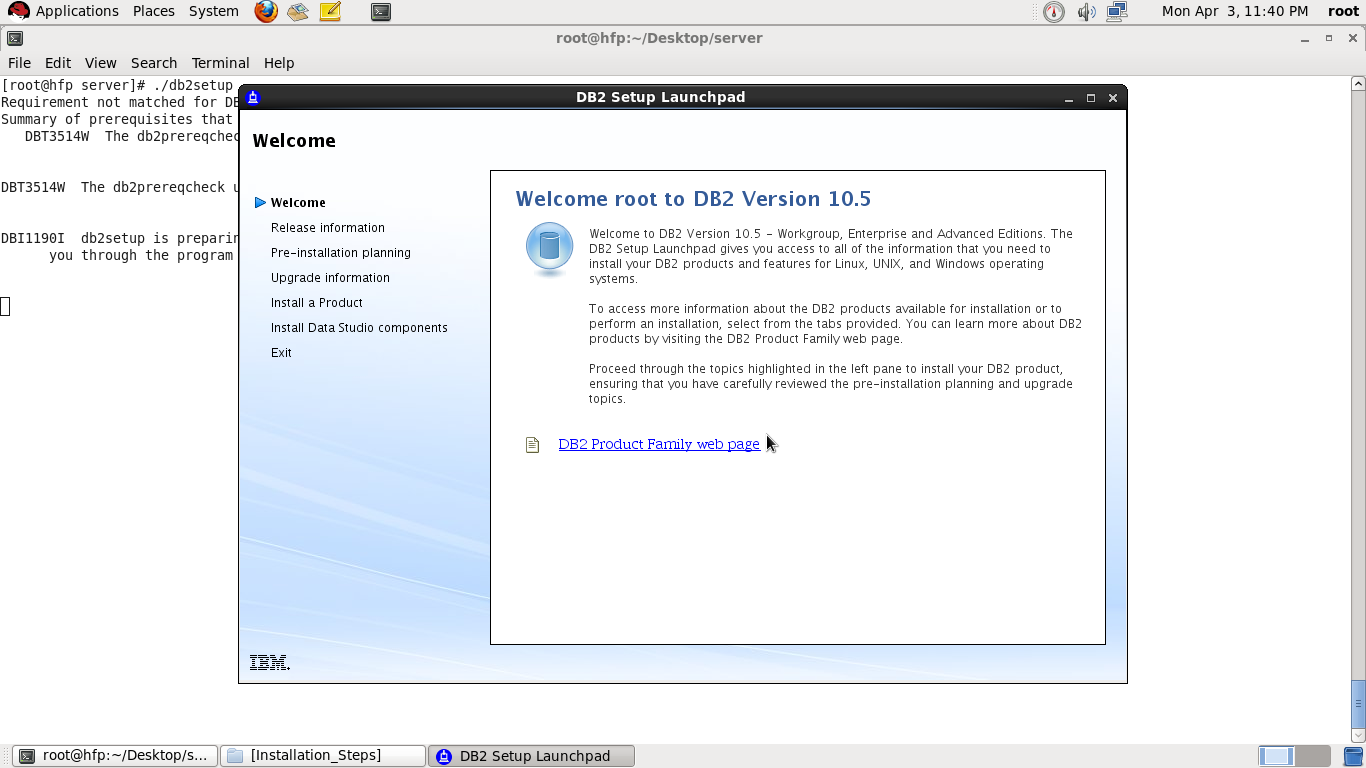Screen dimensions: 1366x768
Task: Click the terminal launcher icon in the top panel
Action: (x=380, y=12)
